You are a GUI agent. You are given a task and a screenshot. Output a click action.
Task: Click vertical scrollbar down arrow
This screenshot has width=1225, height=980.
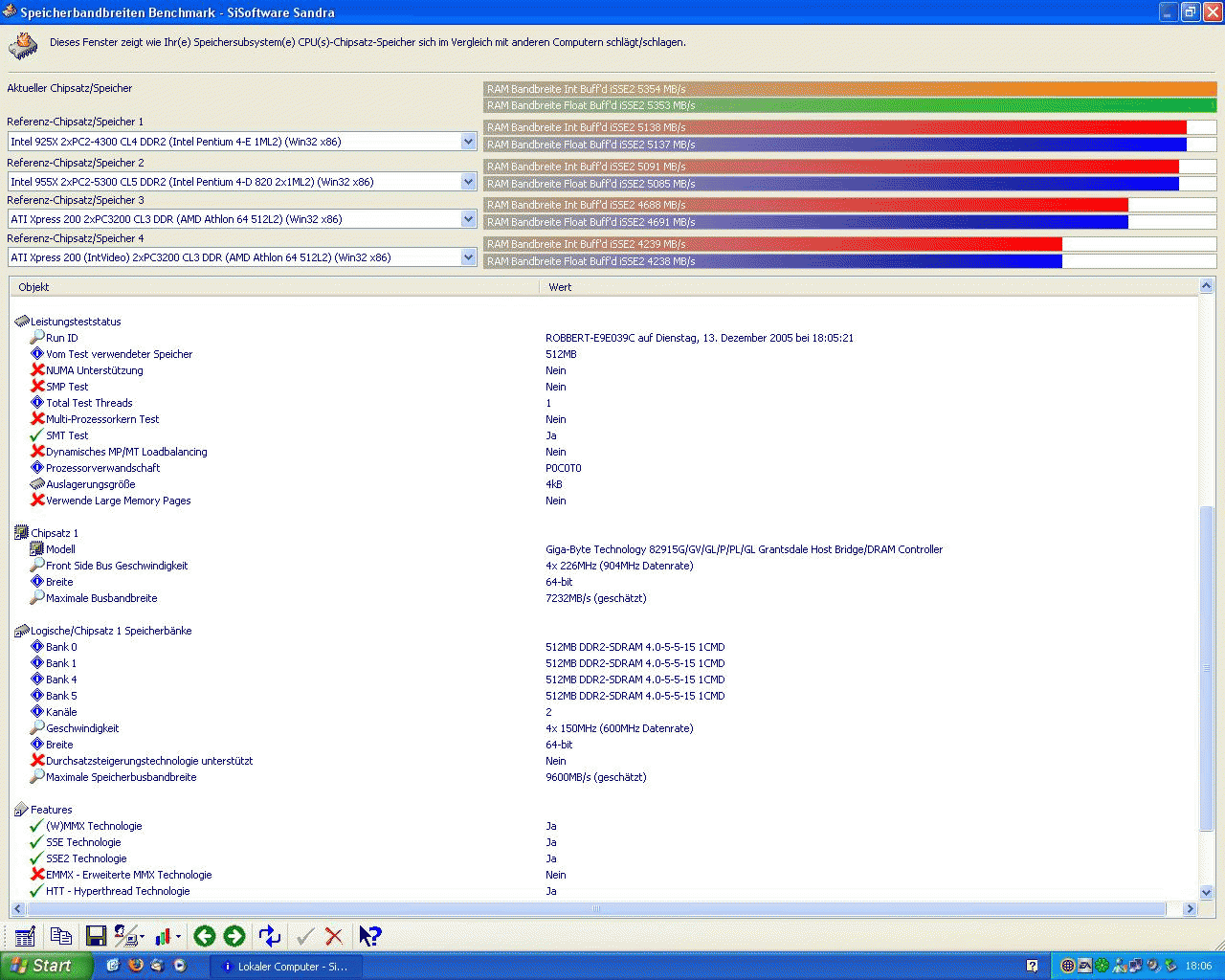(x=1206, y=892)
